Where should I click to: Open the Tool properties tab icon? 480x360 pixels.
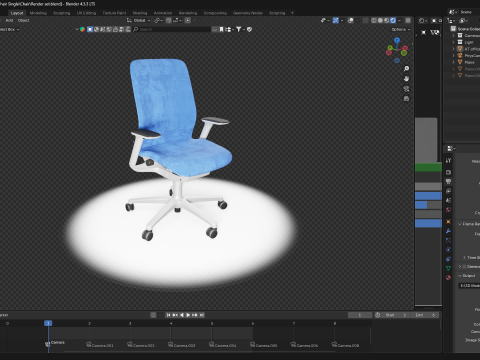[x=448, y=161]
